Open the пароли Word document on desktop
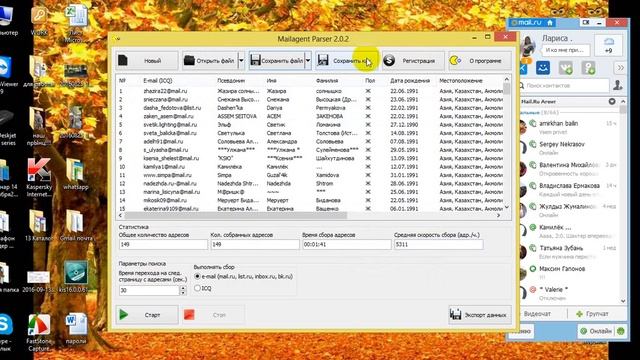 (76, 329)
